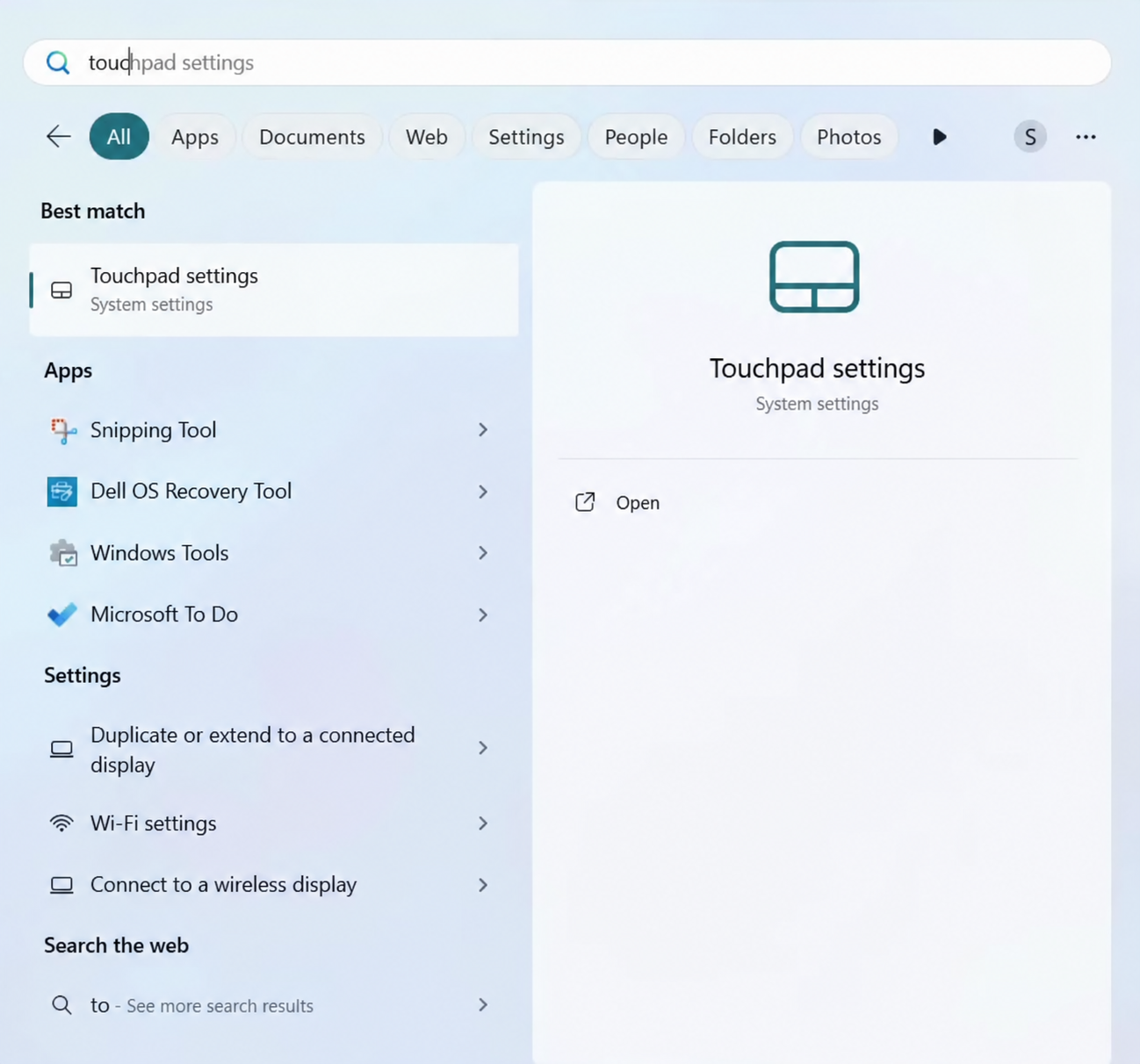Click the 'Microsoft To Do' result text
Screen dimensions: 1140x1064
tap(164, 615)
